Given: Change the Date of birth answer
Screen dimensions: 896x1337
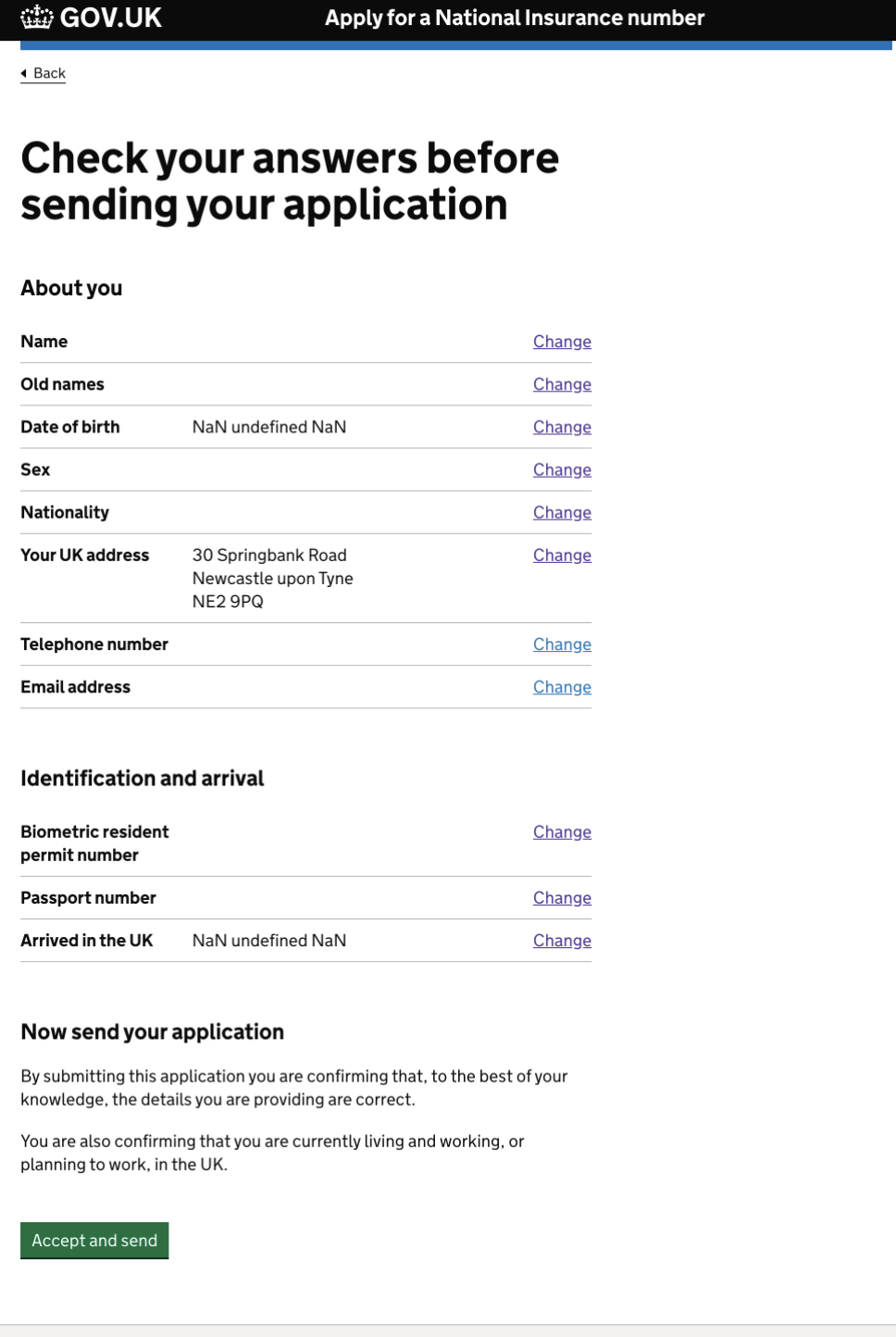Looking at the screenshot, I should (562, 427).
